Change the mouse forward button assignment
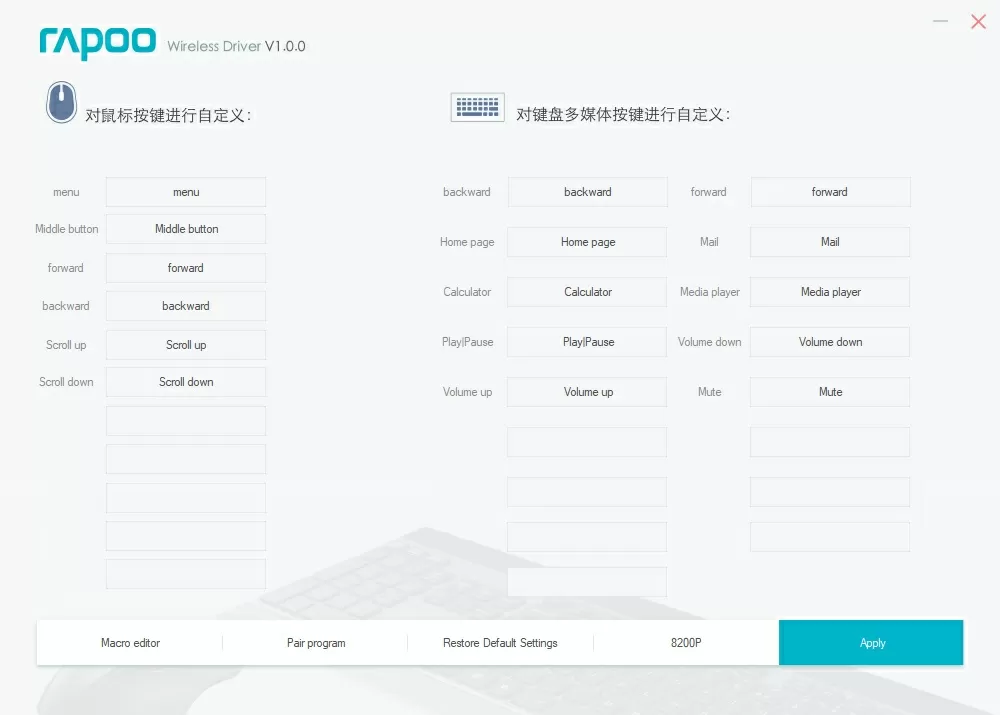The height and width of the screenshot is (715, 1000). click(186, 268)
